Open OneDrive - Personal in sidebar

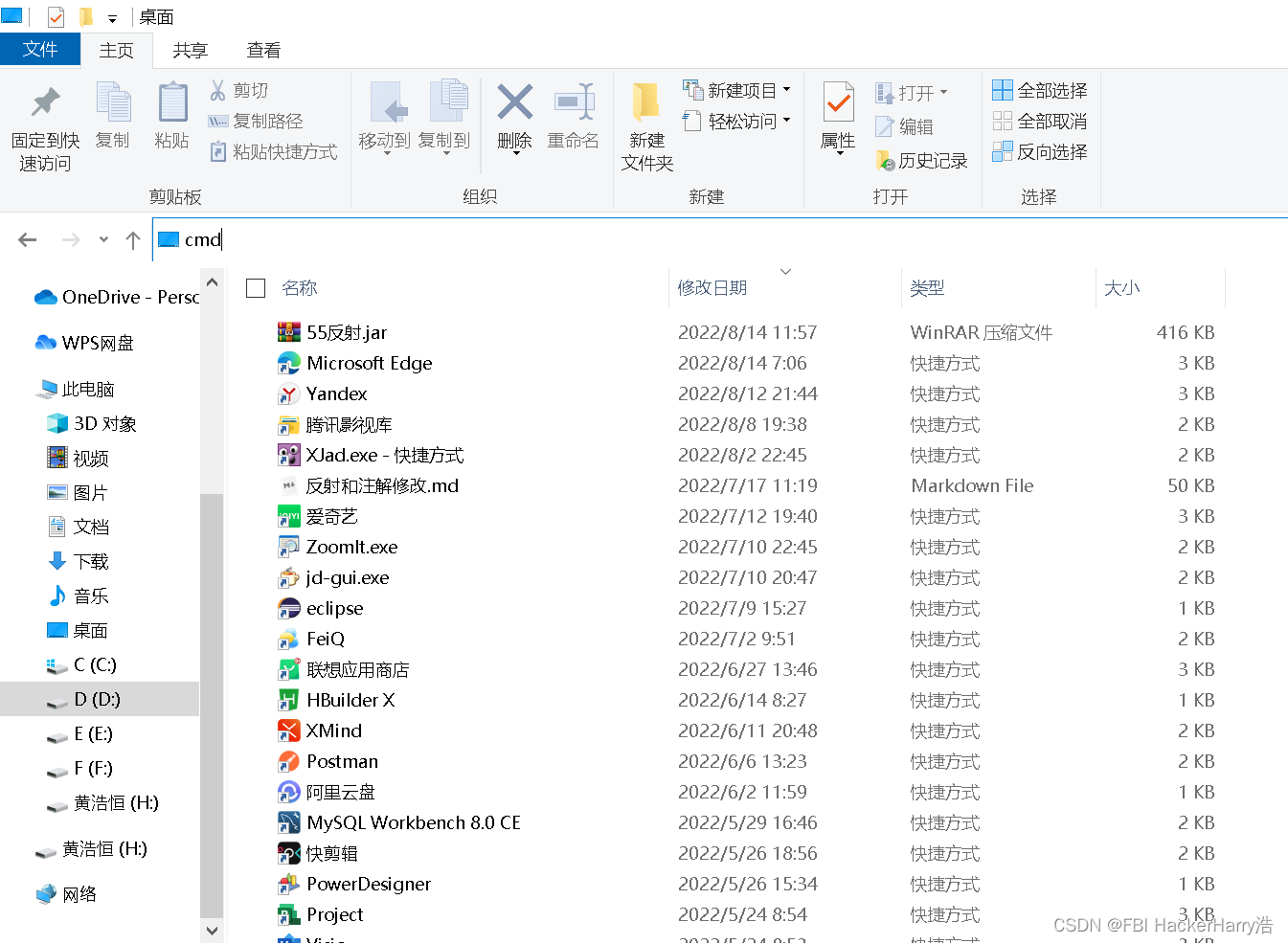(115, 297)
